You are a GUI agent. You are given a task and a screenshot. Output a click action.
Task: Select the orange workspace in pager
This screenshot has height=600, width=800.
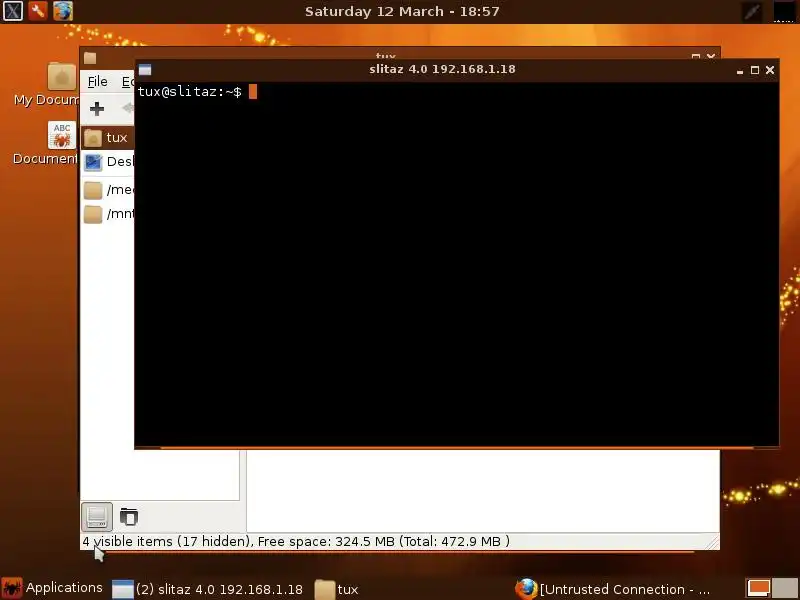pos(758,588)
